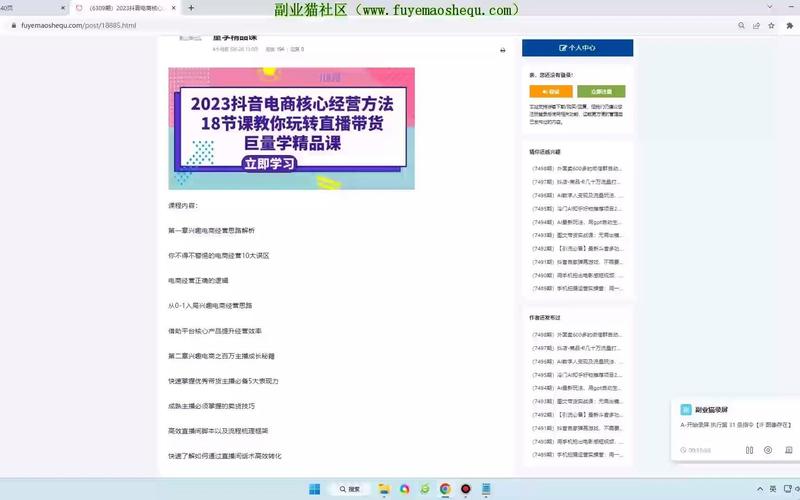Bookmark this page with the star icon
The height and width of the screenshot is (500, 800).
click(x=771, y=25)
